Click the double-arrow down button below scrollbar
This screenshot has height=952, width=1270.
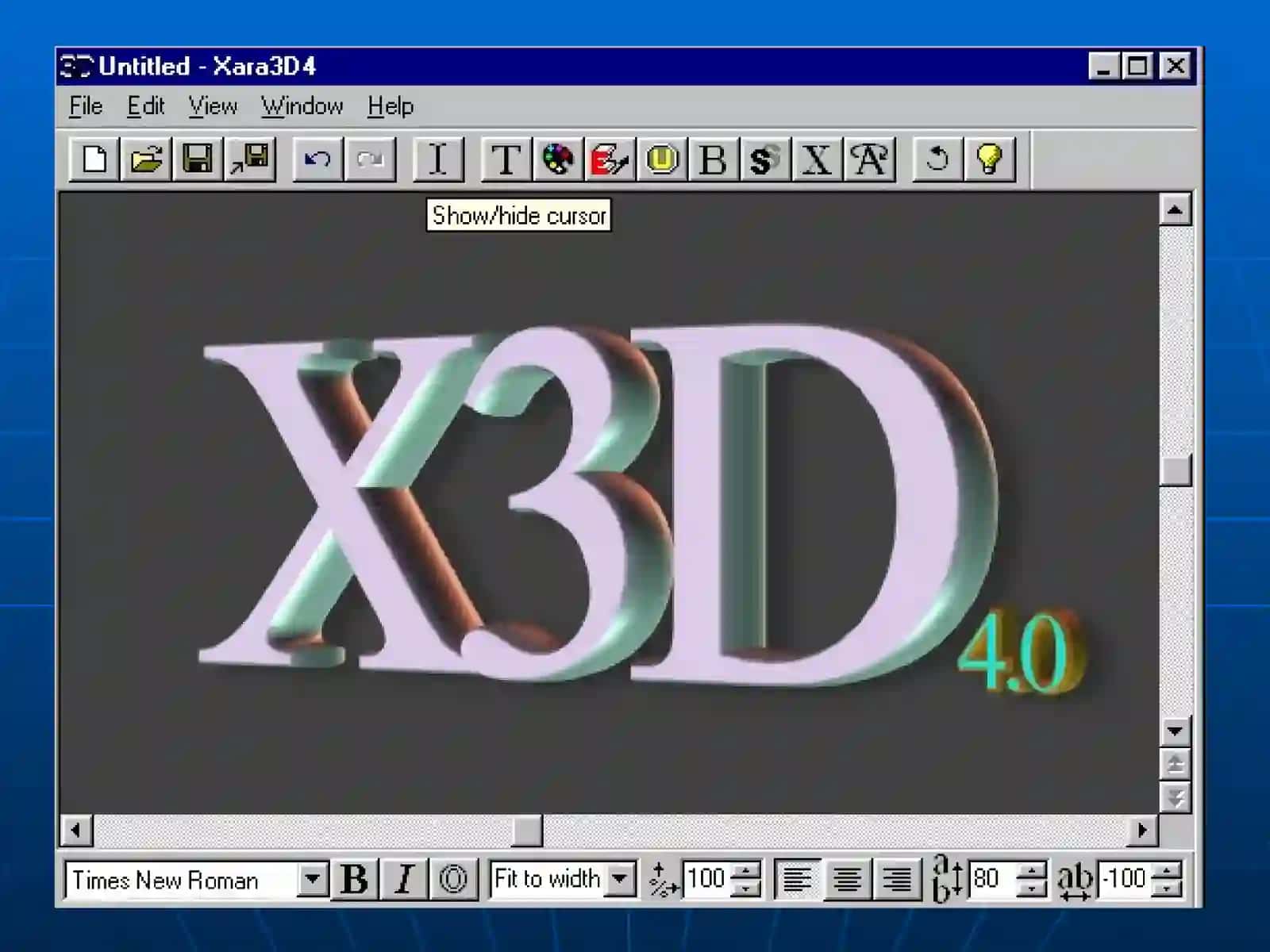[1175, 797]
